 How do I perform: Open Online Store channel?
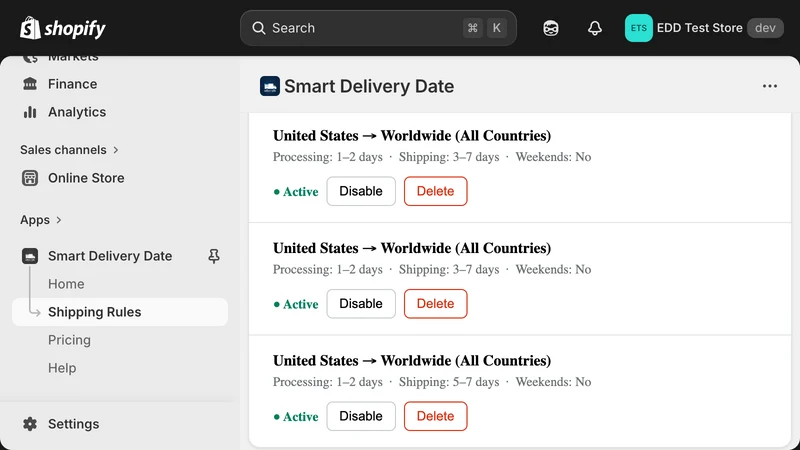(86, 178)
